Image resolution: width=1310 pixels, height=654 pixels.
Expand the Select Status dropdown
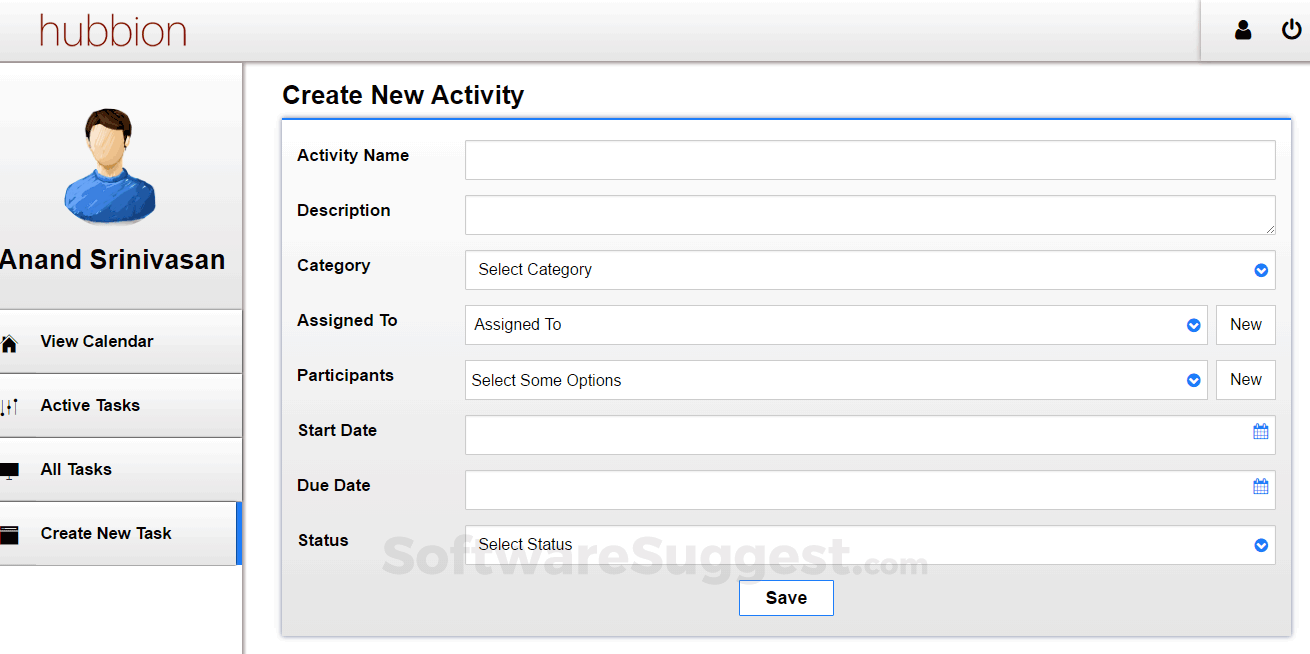click(869, 545)
